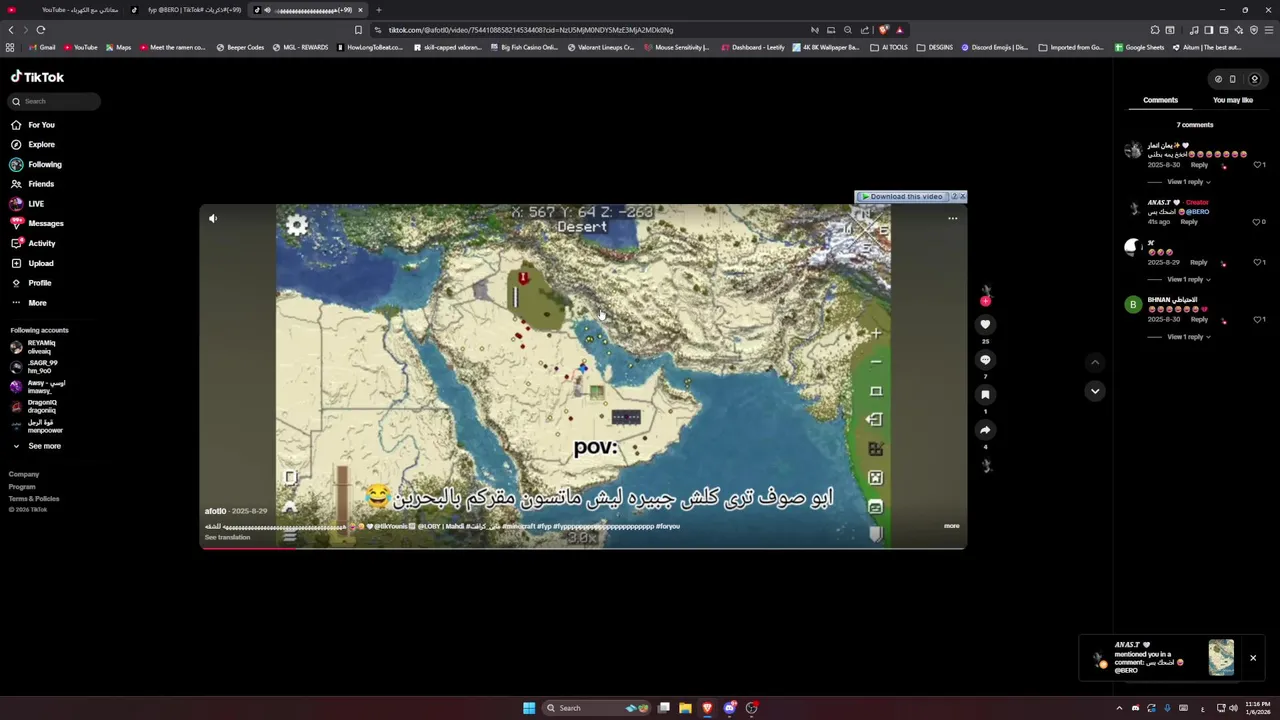Open the Google Sheets bookmark
1280x720 pixels.
click(1139, 47)
